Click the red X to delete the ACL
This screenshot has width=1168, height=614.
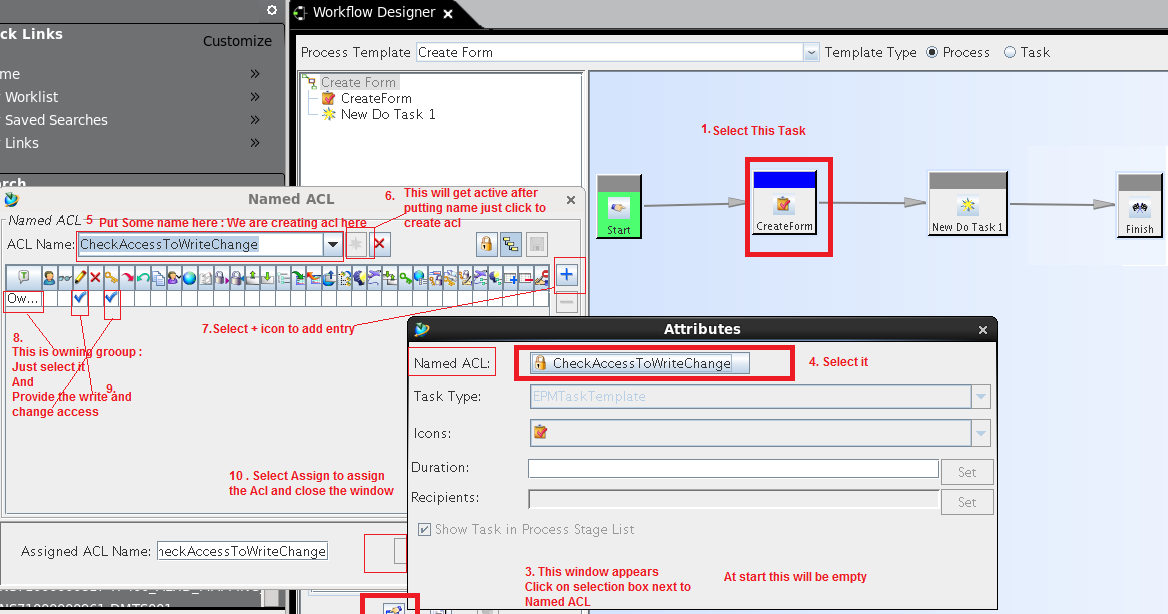[x=379, y=243]
